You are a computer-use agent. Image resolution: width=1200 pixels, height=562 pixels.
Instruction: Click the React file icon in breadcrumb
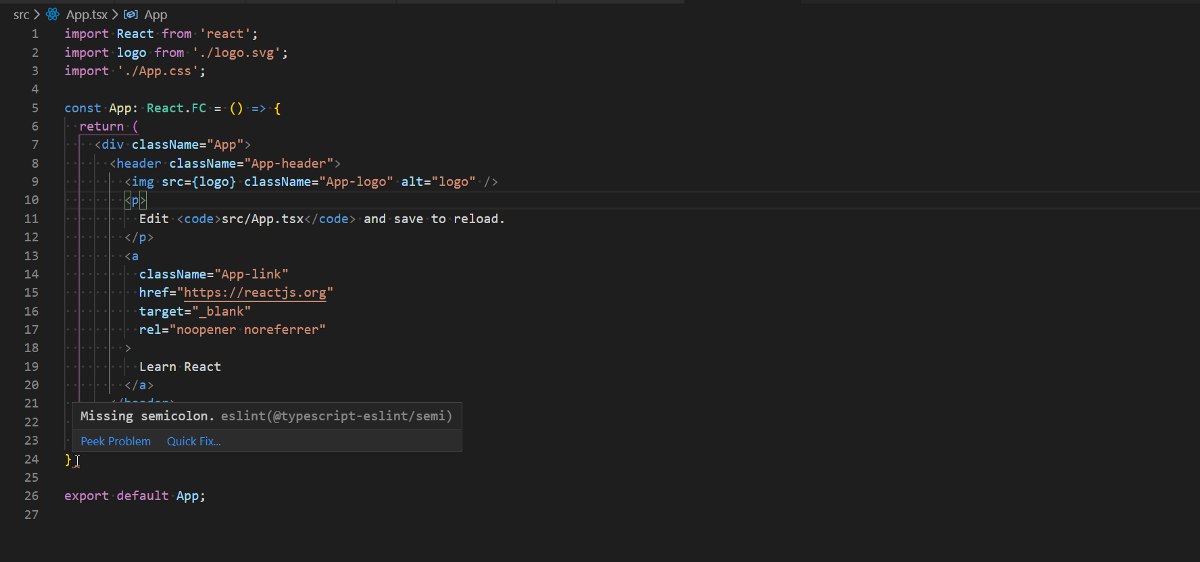[x=53, y=14]
